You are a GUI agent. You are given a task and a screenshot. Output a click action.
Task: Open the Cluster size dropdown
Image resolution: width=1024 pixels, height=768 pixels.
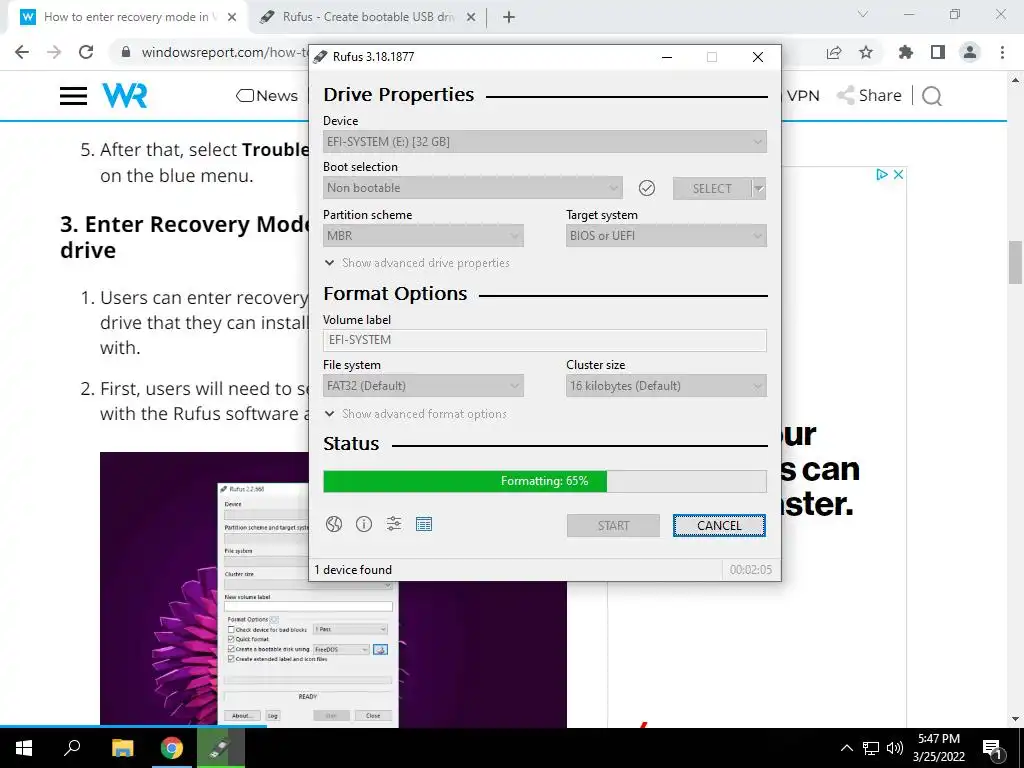tap(666, 386)
